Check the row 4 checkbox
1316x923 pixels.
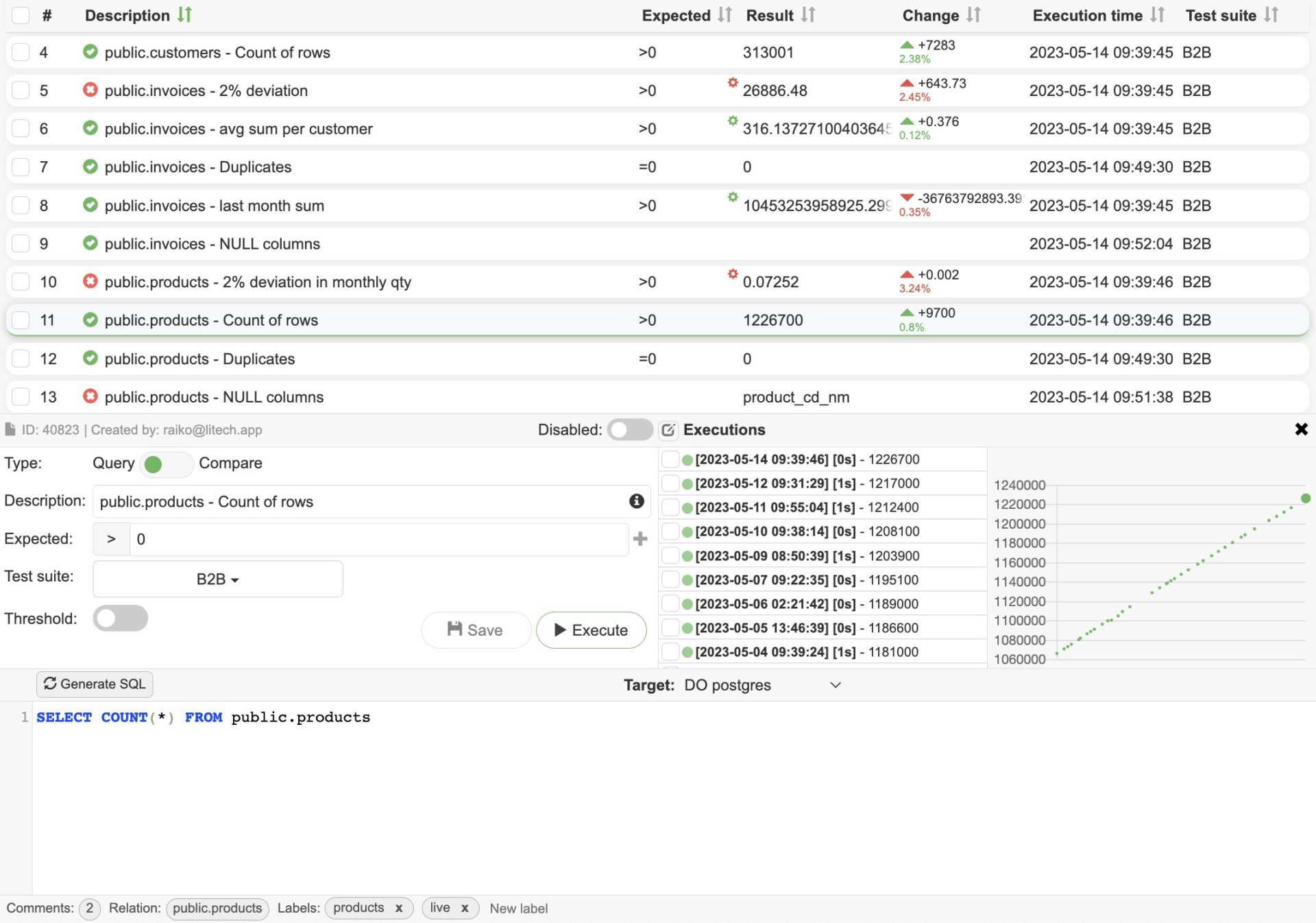coord(21,52)
